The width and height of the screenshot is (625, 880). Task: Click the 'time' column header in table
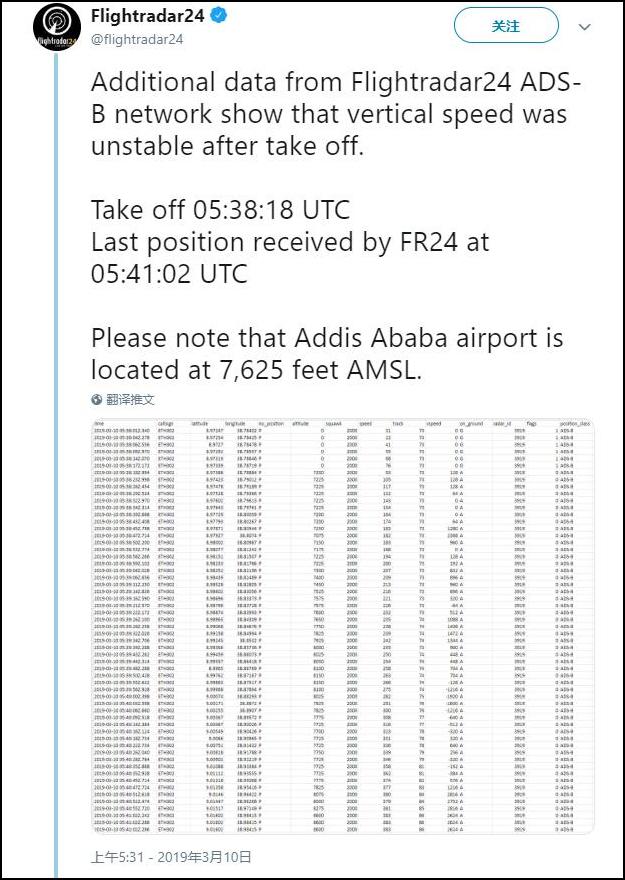pos(99,423)
